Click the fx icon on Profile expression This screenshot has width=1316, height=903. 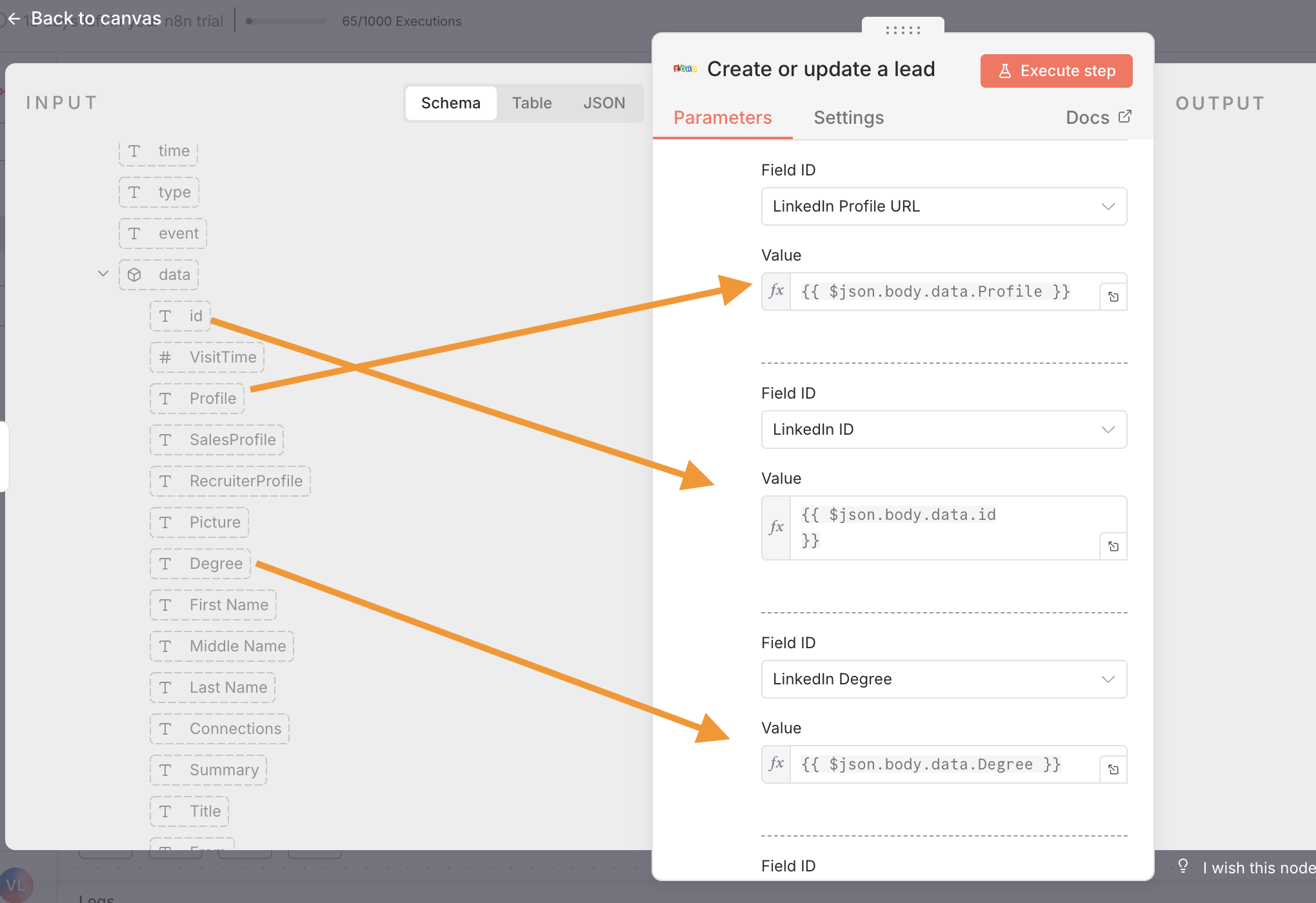(776, 292)
